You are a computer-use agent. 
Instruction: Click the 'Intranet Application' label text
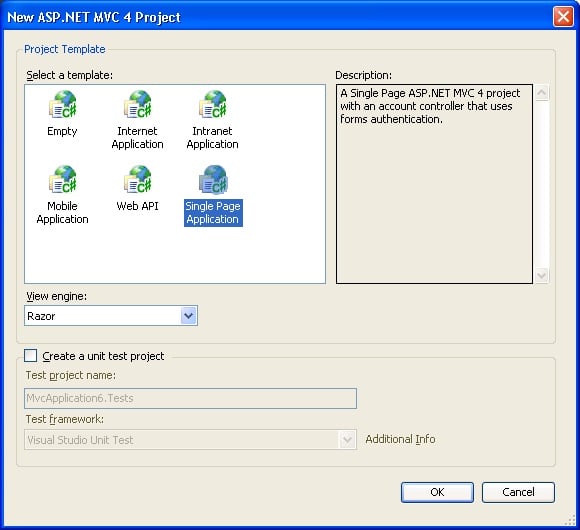click(213, 138)
